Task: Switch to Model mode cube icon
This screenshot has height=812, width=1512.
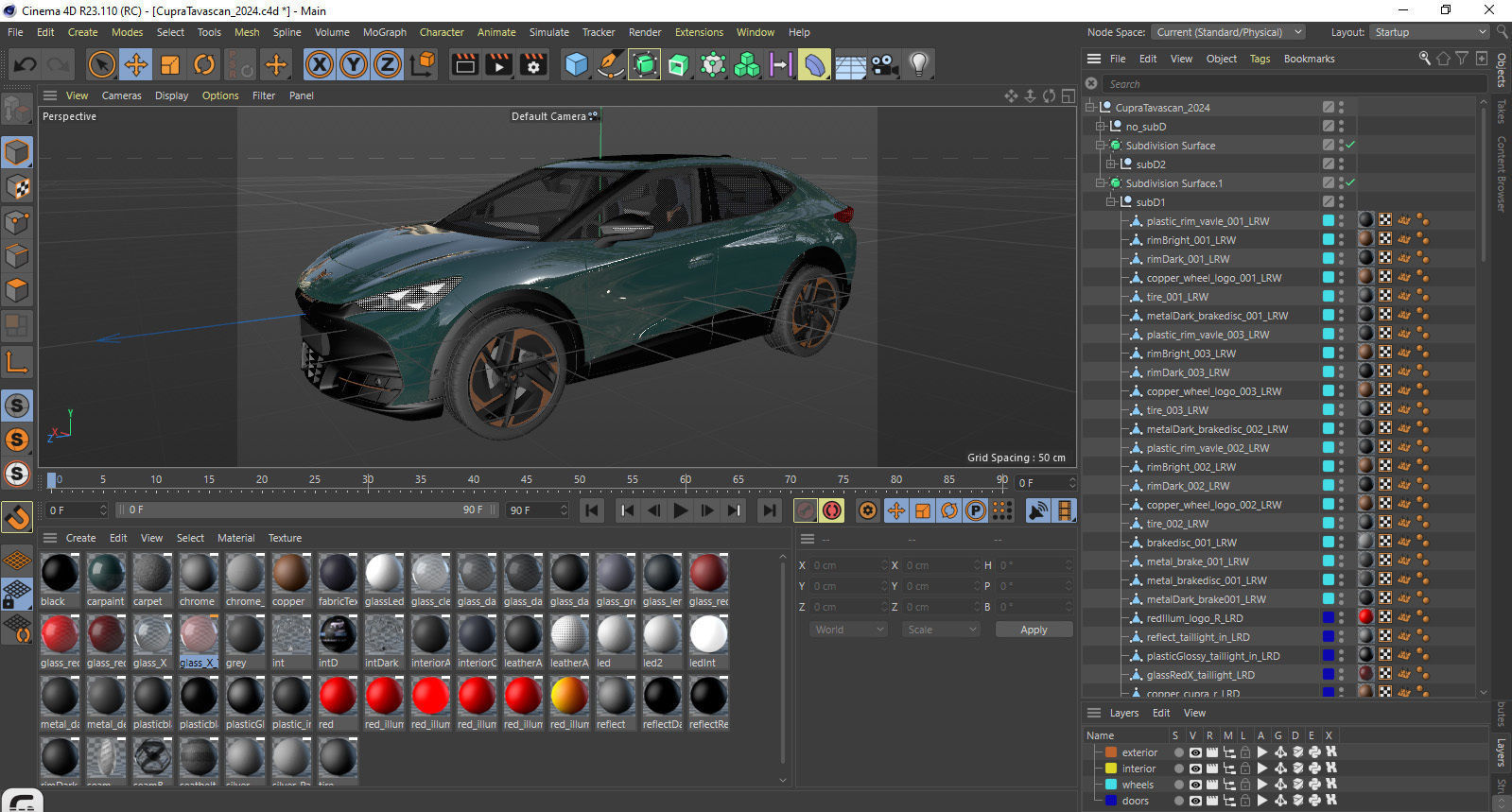Action: pyautogui.click(x=17, y=152)
